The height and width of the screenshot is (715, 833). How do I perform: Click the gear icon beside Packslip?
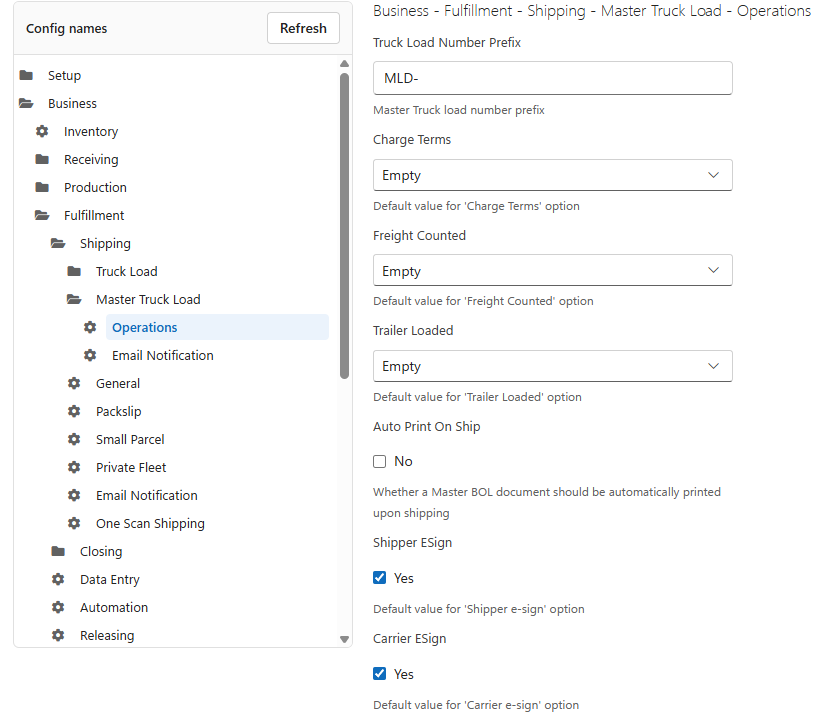(x=74, y=411)
